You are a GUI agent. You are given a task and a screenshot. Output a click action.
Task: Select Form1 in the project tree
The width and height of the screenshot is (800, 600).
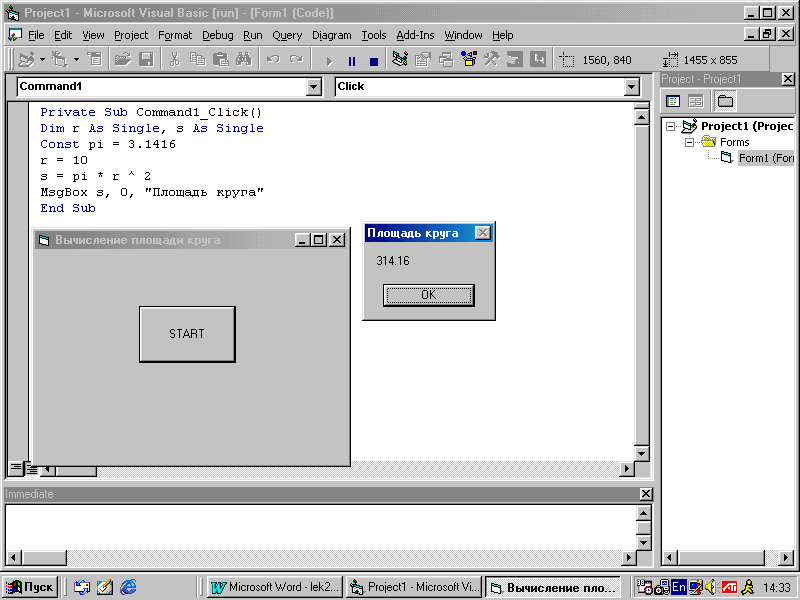pos(766,158)
